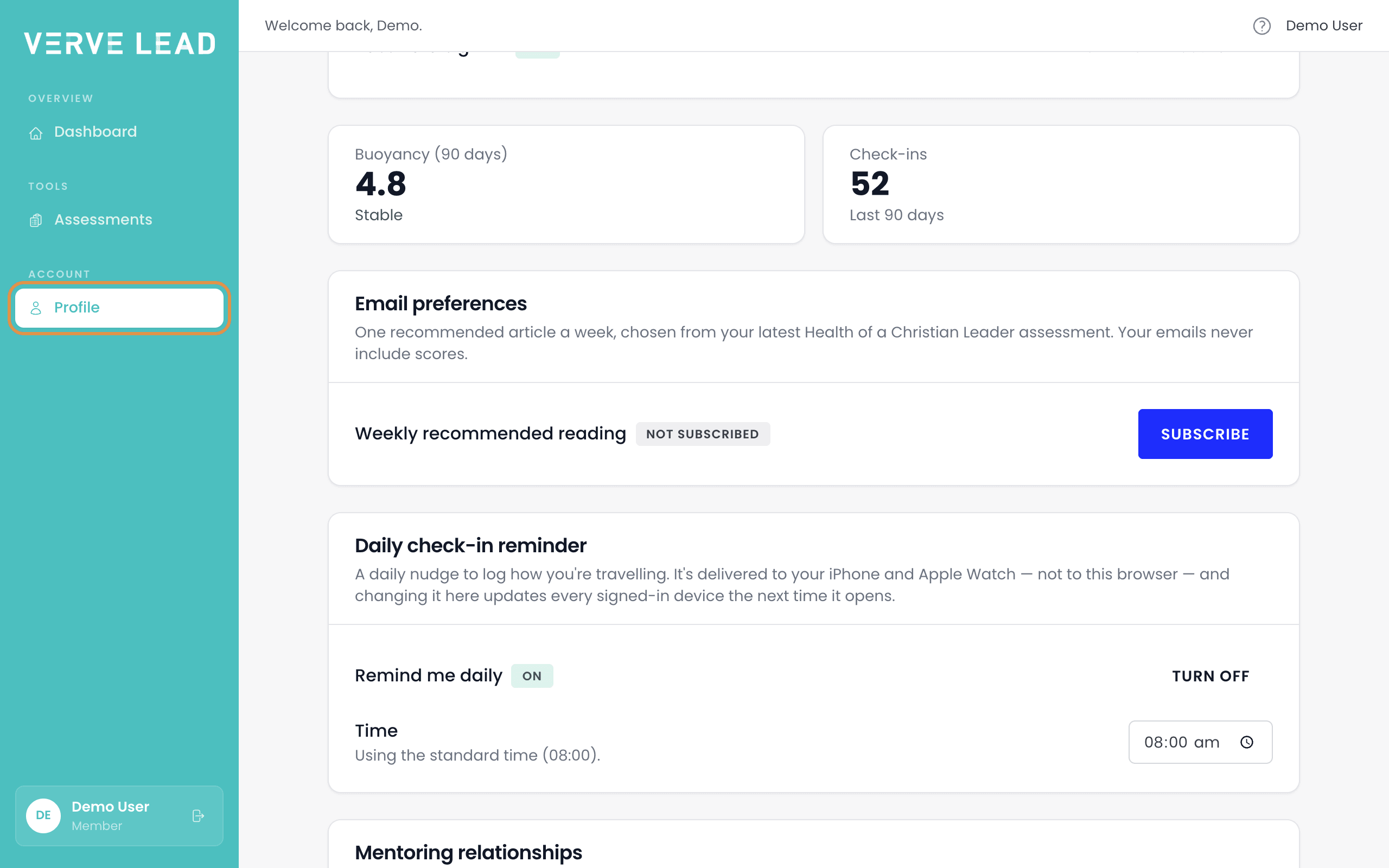Click the Profile person icon
The width and height of the screenshot is (1389, 868).
click(36, 308)
